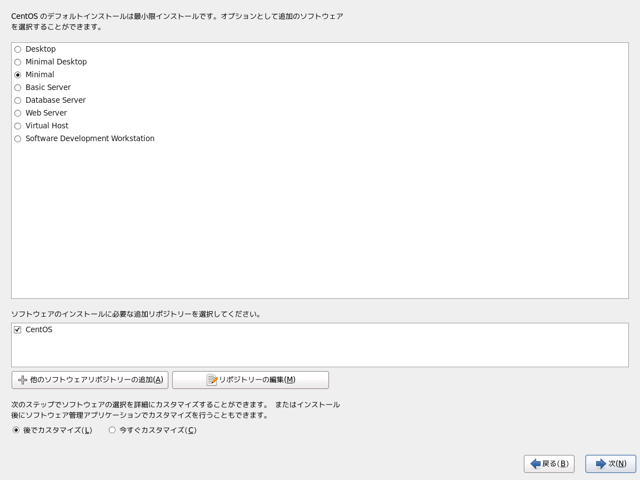The height and width of the screenshot is (480, 640).
Task: Click 他のソフトウェアリポジトリーの追加(A) button
Action: point(90,380)
